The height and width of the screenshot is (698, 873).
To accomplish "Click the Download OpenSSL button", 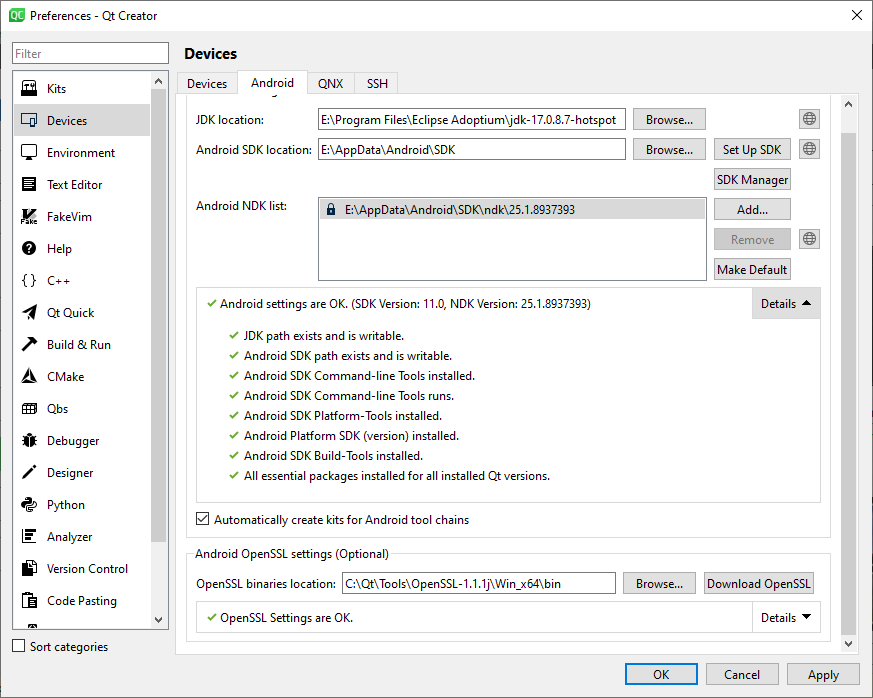I will [x=759, y=584].
